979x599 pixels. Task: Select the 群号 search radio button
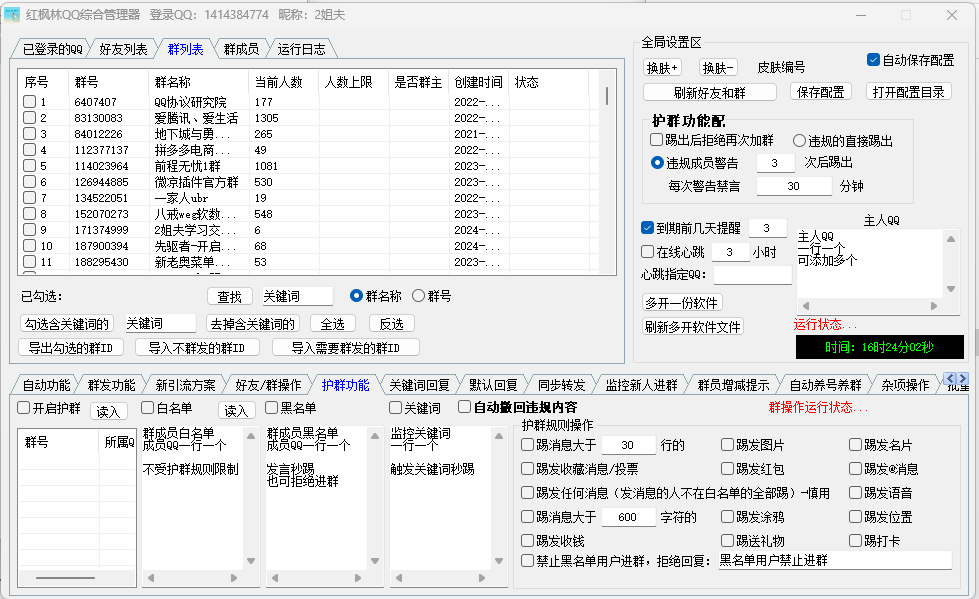point(419,296)
